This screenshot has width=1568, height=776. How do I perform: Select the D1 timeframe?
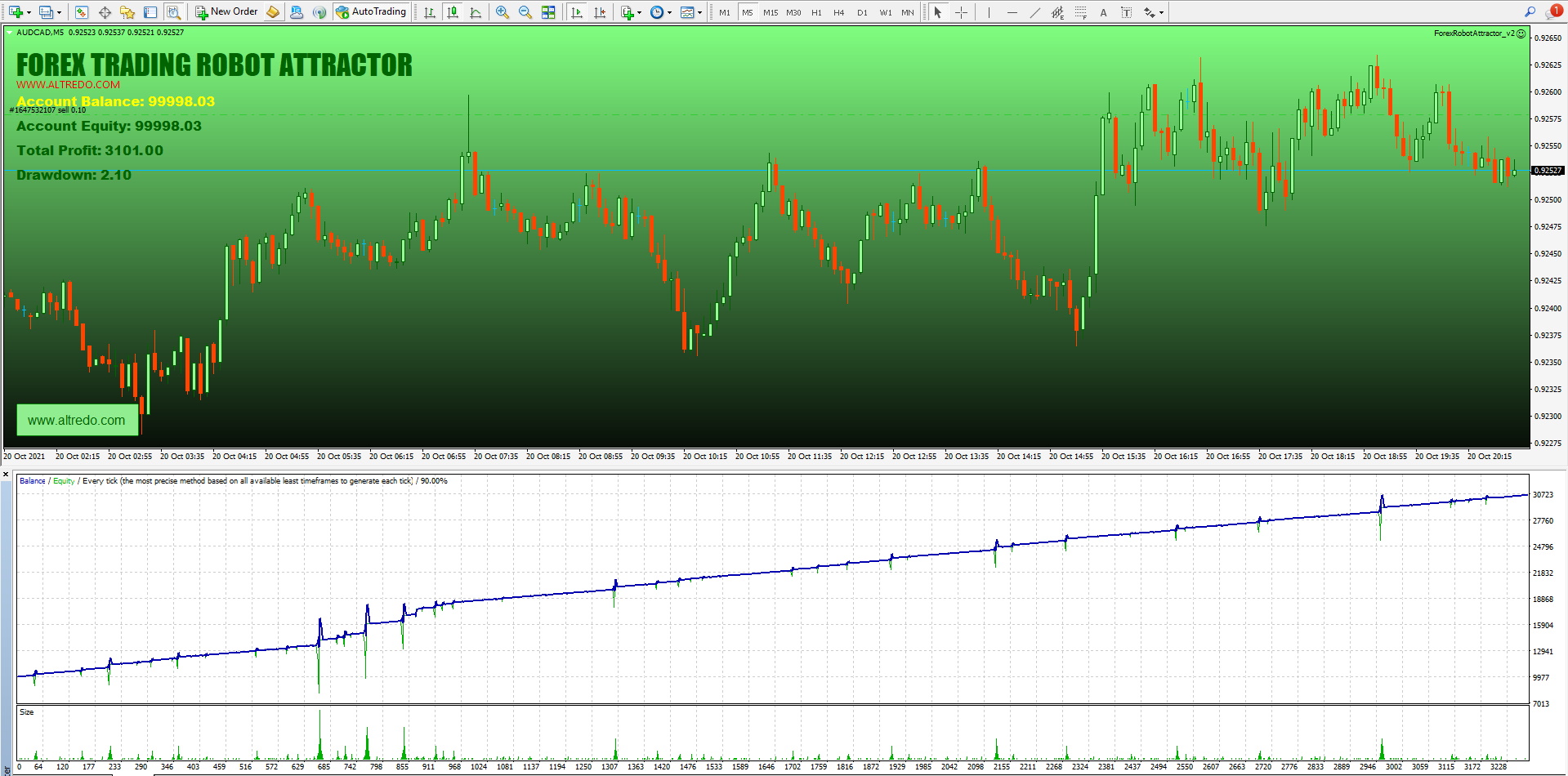click(862, 12)
